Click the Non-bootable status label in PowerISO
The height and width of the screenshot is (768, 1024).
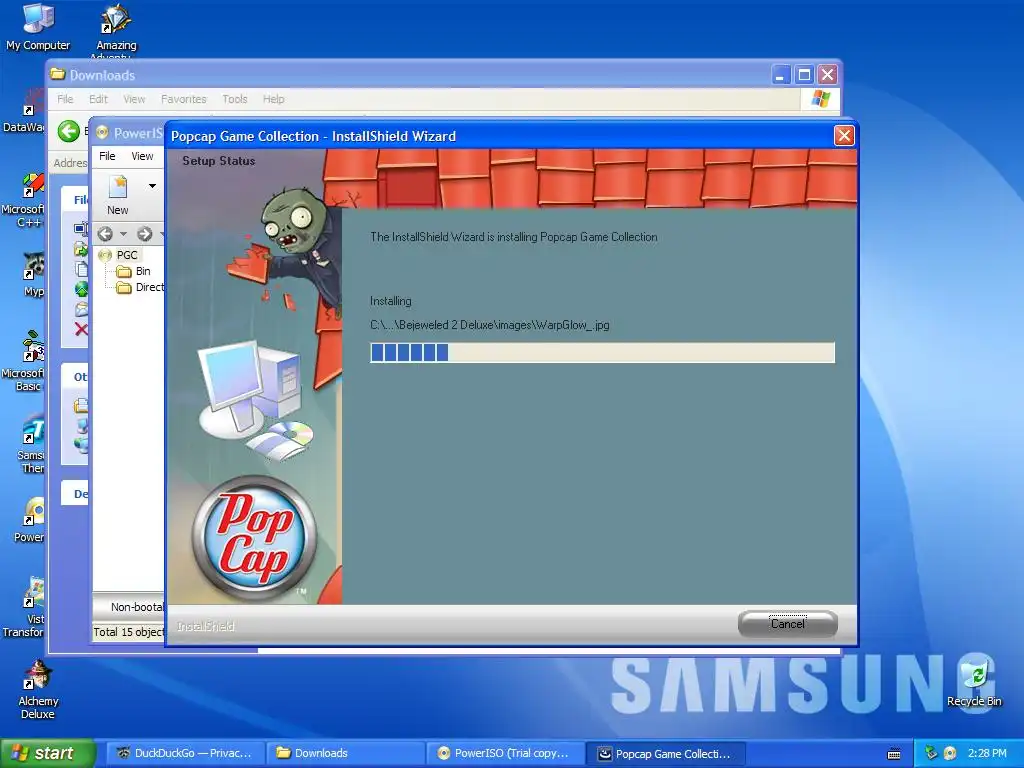[137, 607]
